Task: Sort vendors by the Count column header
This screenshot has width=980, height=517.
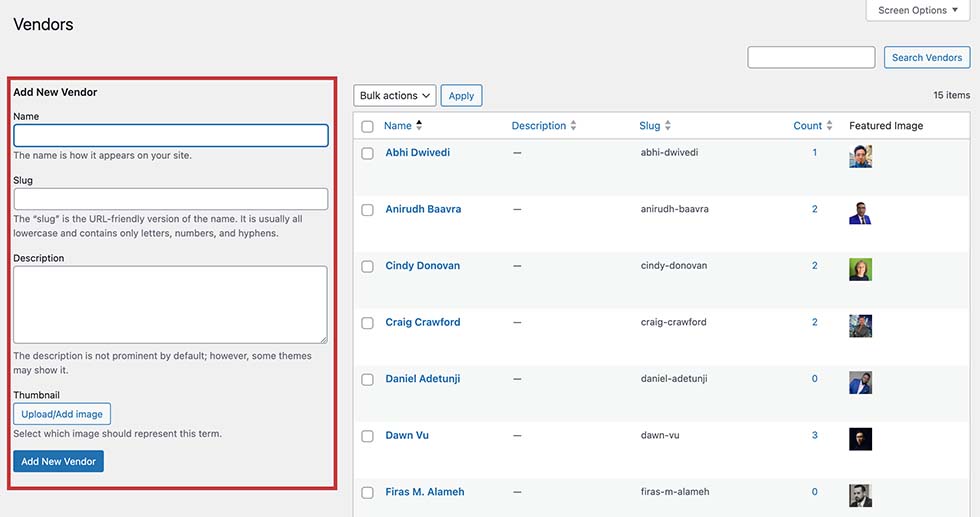Action: (x=808, y=126)
